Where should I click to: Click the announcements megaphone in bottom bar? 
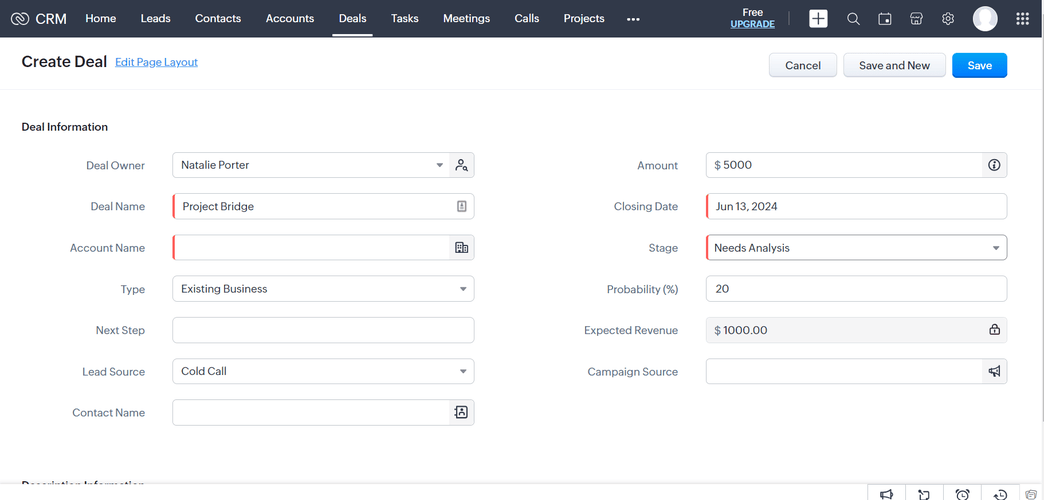[x=886, y=494]
